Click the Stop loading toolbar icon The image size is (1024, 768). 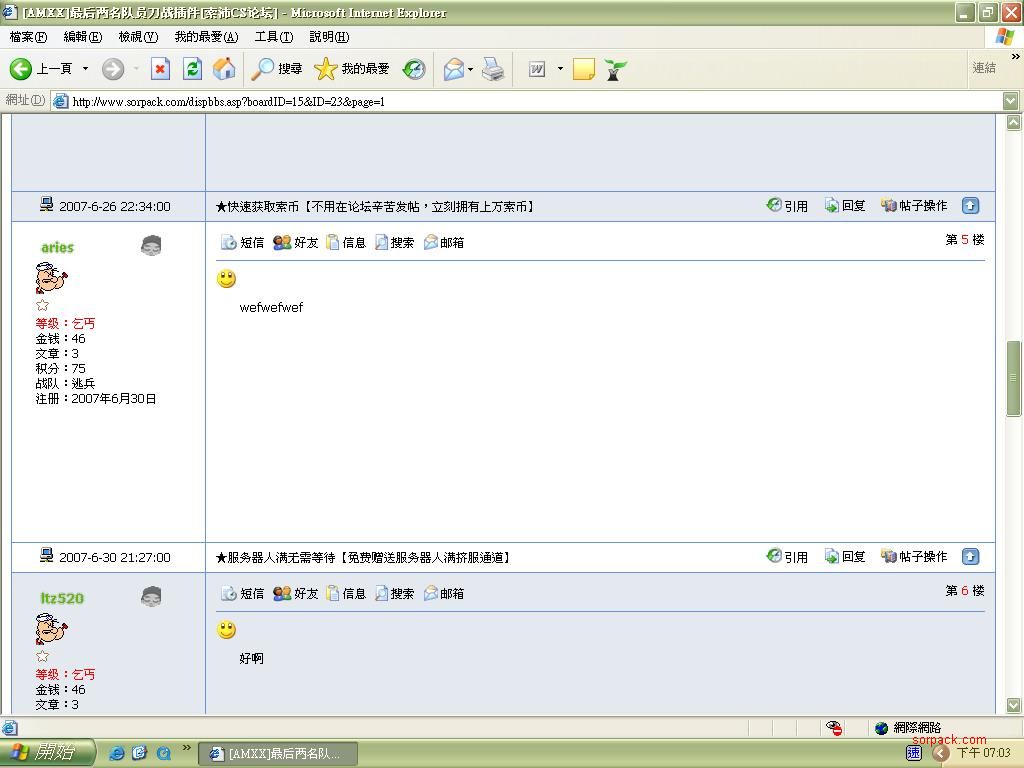[160, 69]
